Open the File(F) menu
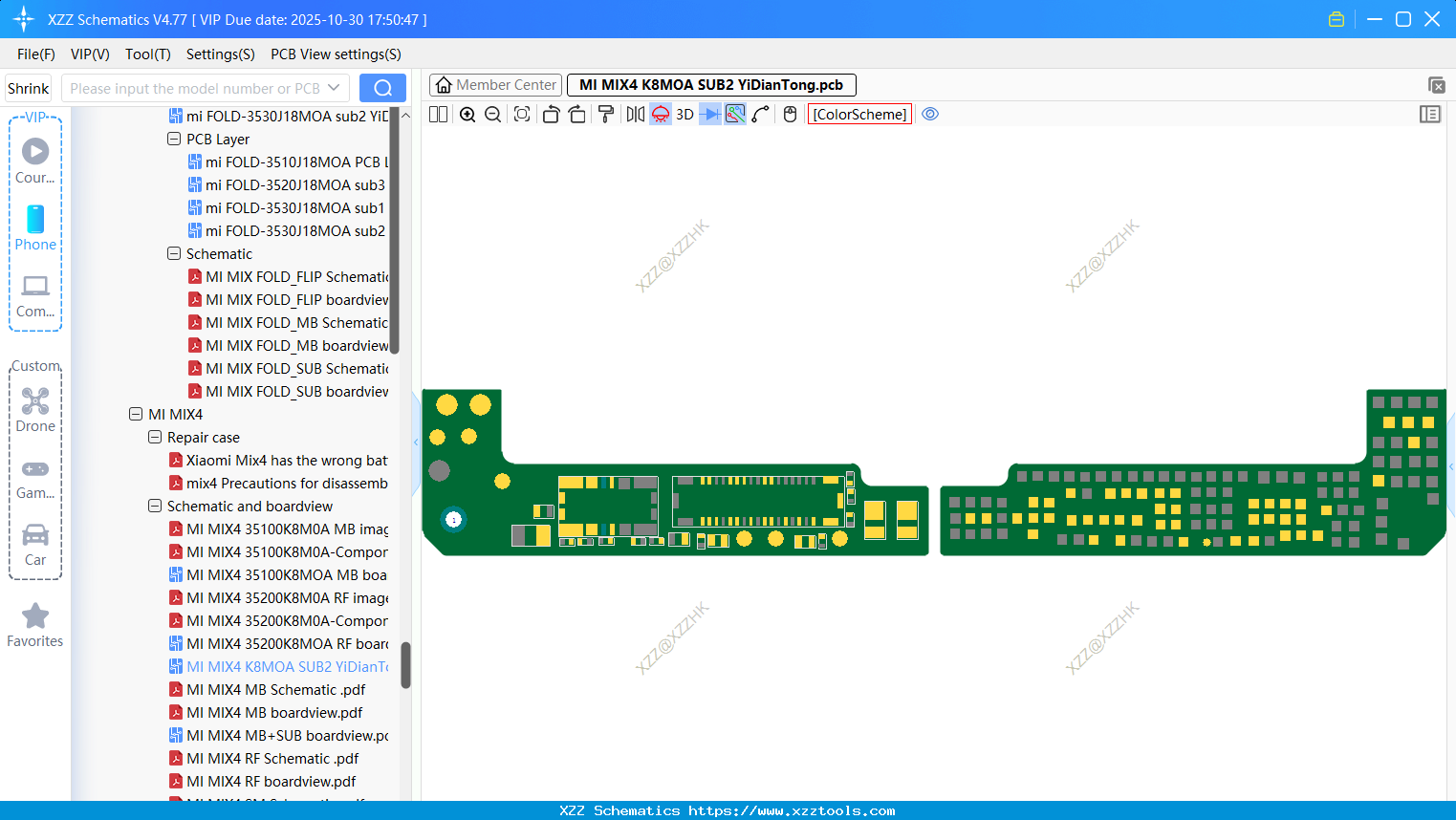Viewport: 1456px width, 820px height. click(36, 54)
